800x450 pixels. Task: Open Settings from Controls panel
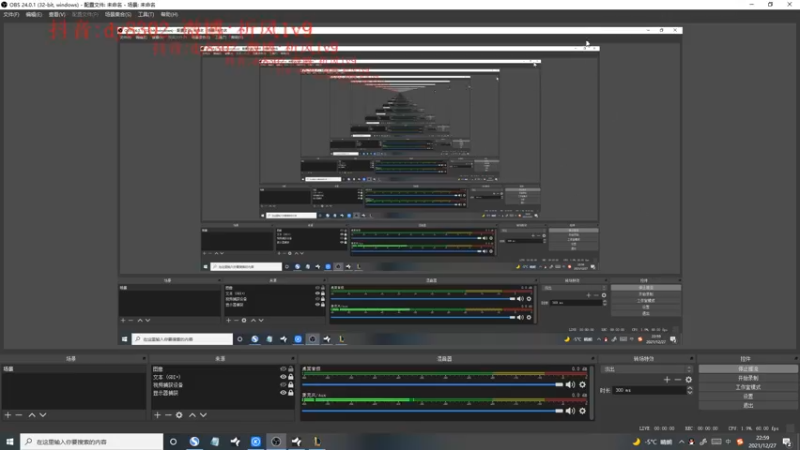click(748, 396)
